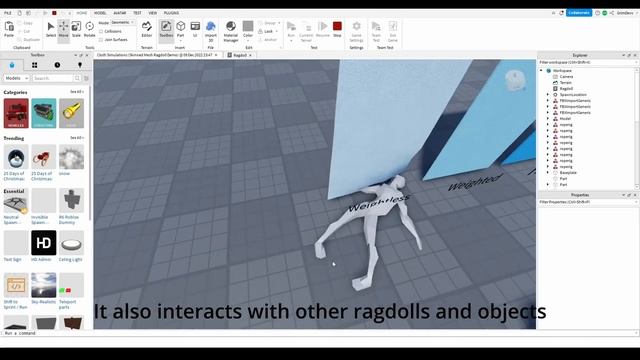
Task: Open the FILE menu
Action: [x=8, y=13]
